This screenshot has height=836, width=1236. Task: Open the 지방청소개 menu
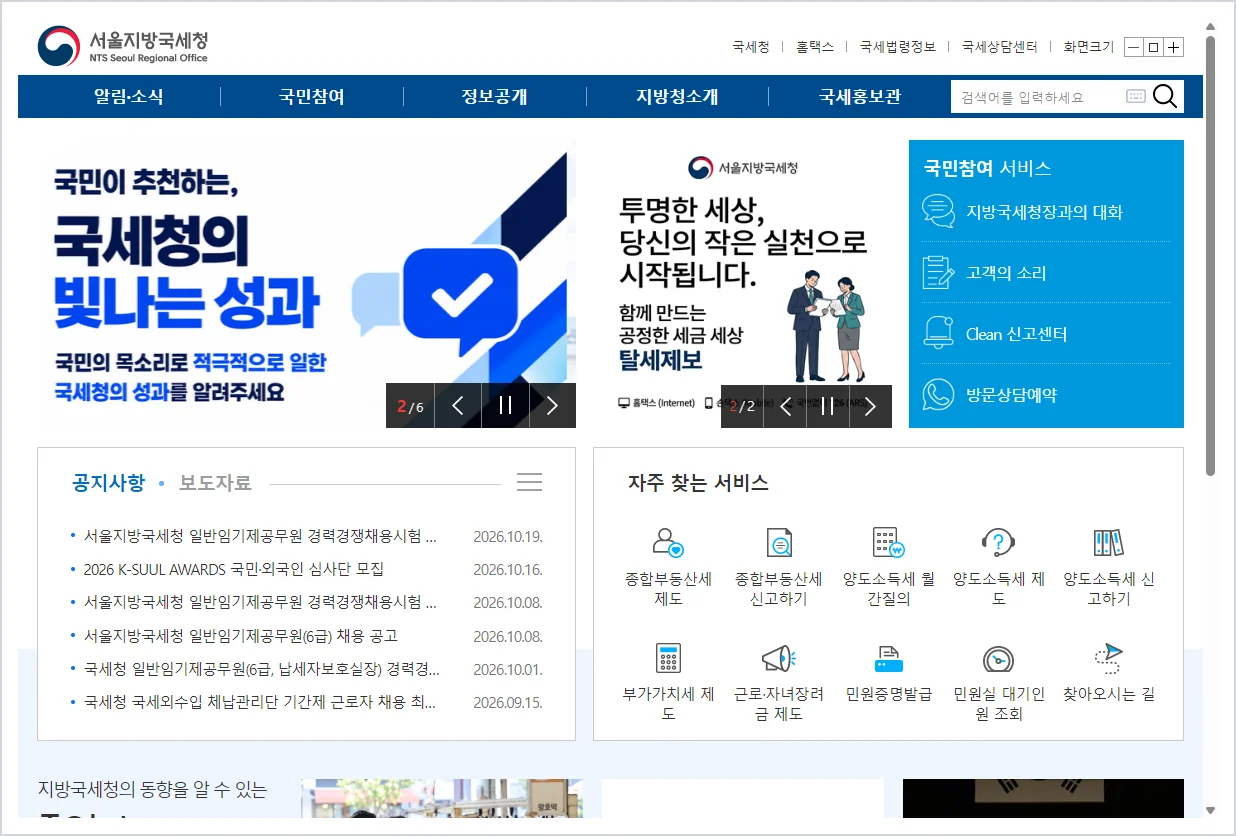tap(677, 97)
